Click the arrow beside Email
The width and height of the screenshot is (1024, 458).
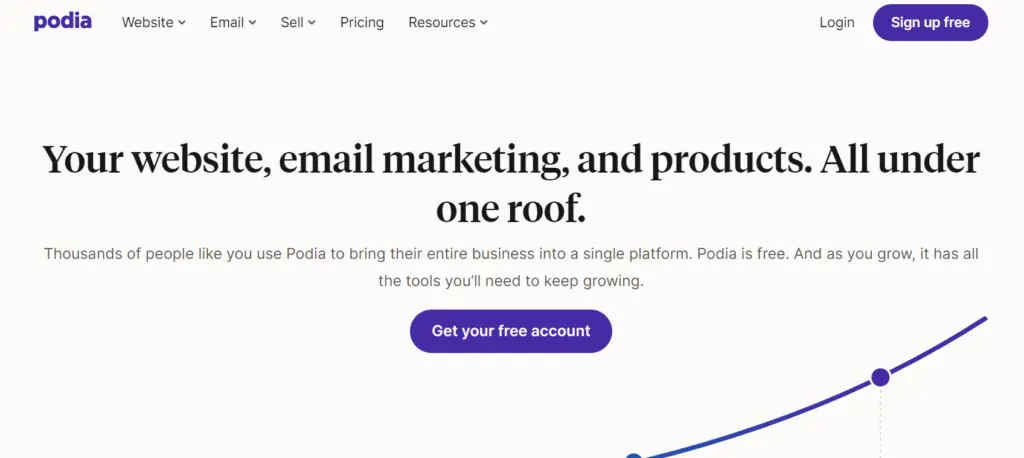click(252, 23)
